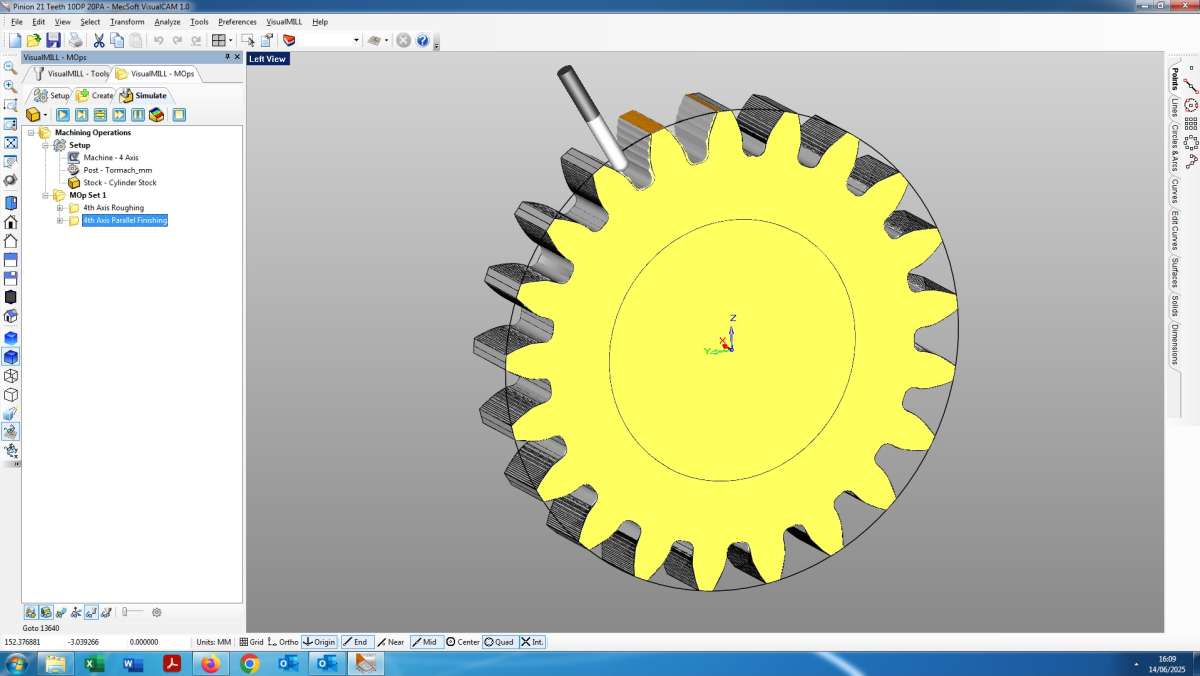
Task: Expand the 4th Axis Parallel Finishing operation
Action: point(60,220)
